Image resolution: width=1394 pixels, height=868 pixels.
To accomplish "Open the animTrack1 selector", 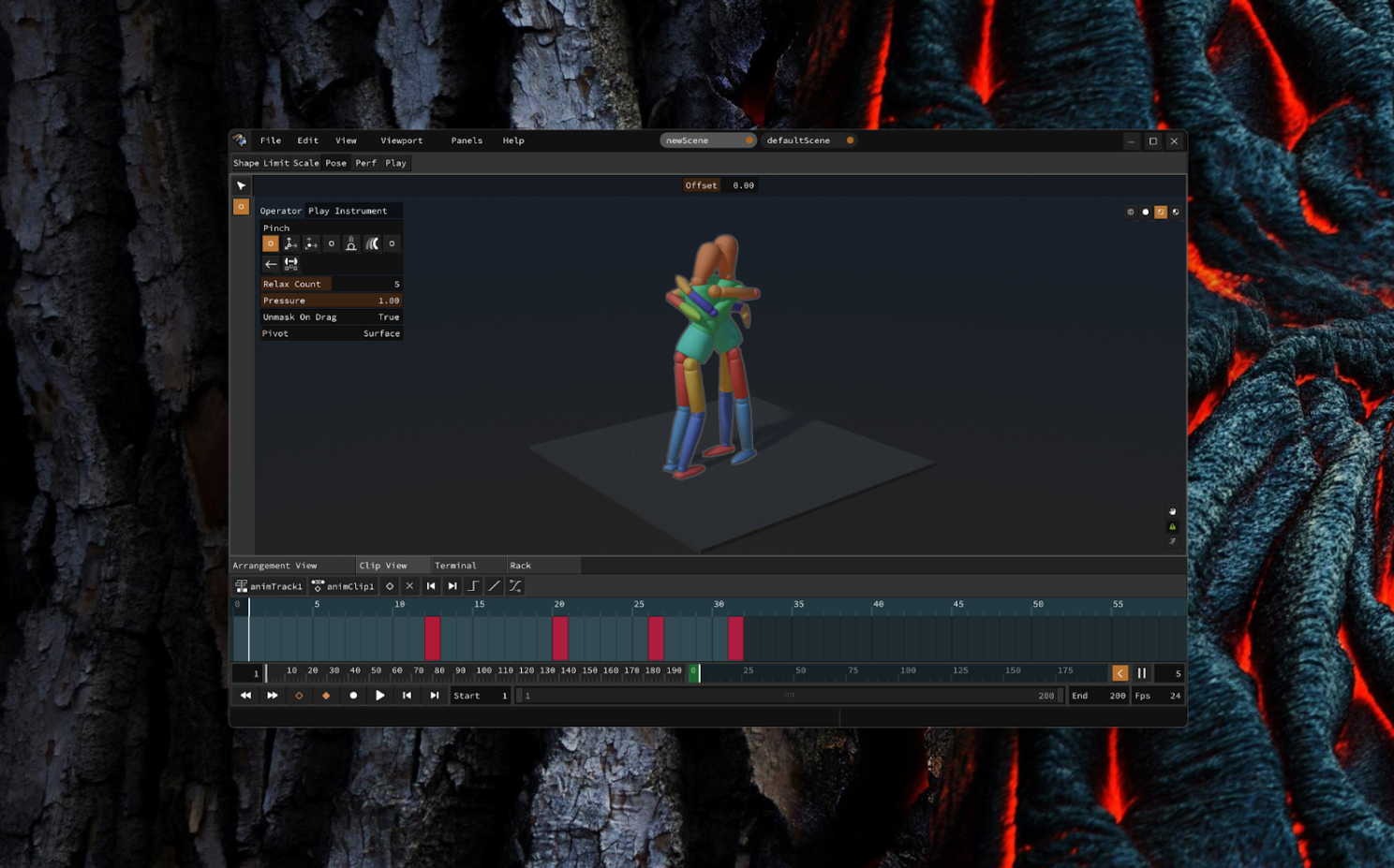I will (x=269, y=586).
